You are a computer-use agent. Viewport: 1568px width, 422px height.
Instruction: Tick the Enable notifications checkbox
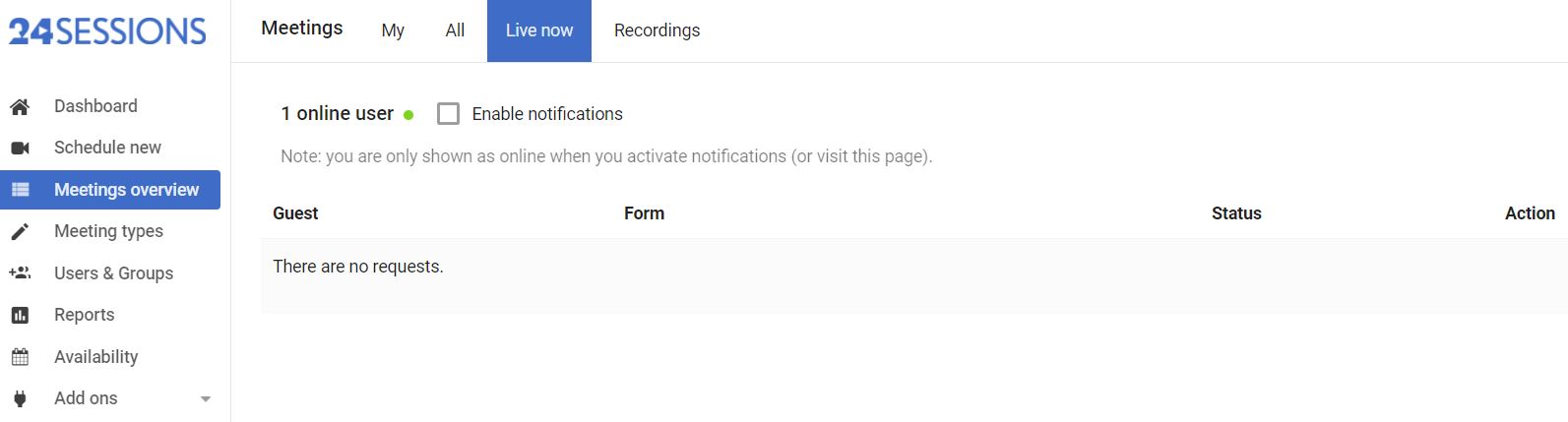click(x=448, y=114)
